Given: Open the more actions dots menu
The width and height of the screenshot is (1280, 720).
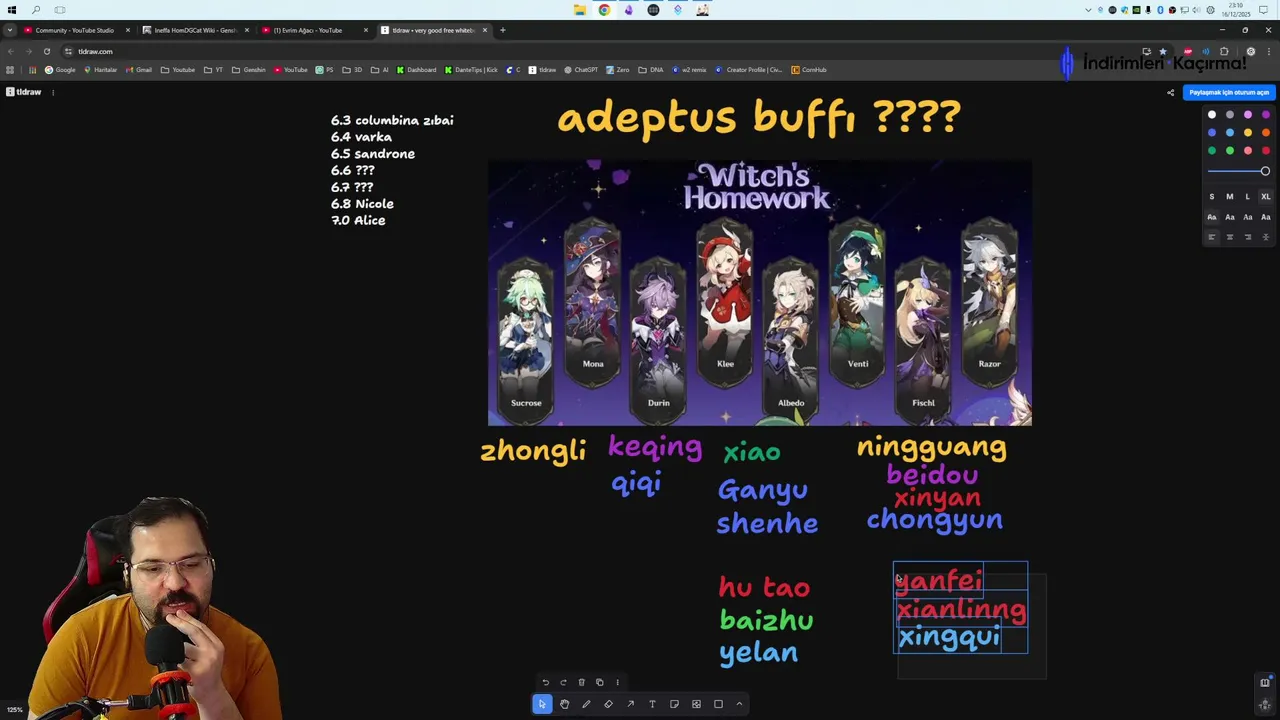Looking at the screenshot, I should click(x=617, y=682).
